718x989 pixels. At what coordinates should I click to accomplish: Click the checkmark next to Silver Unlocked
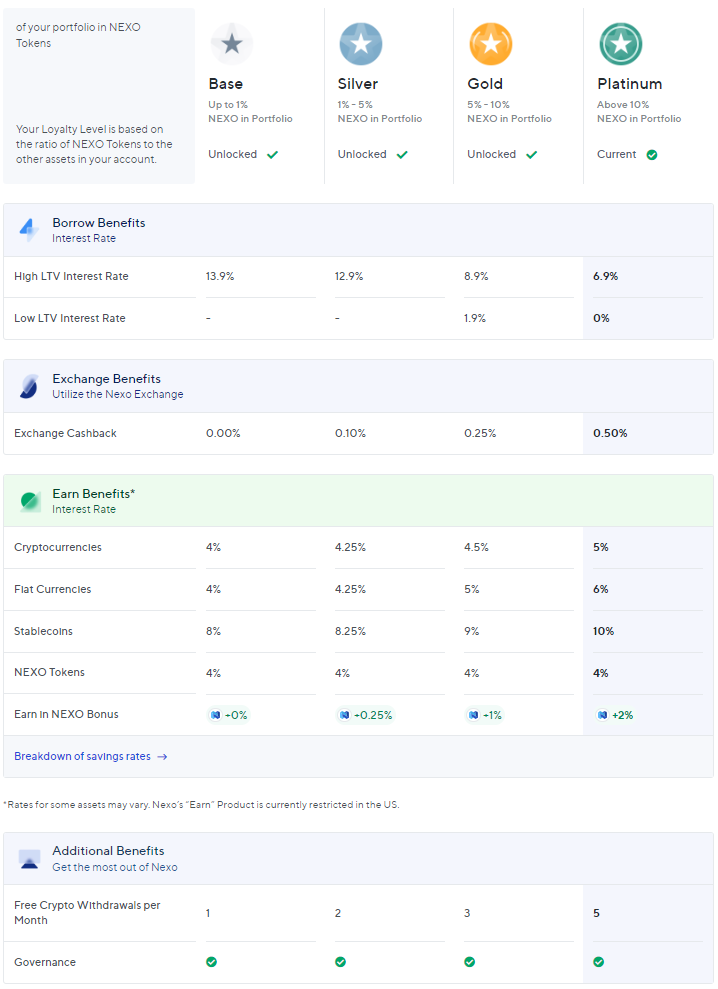coord(402,155)
